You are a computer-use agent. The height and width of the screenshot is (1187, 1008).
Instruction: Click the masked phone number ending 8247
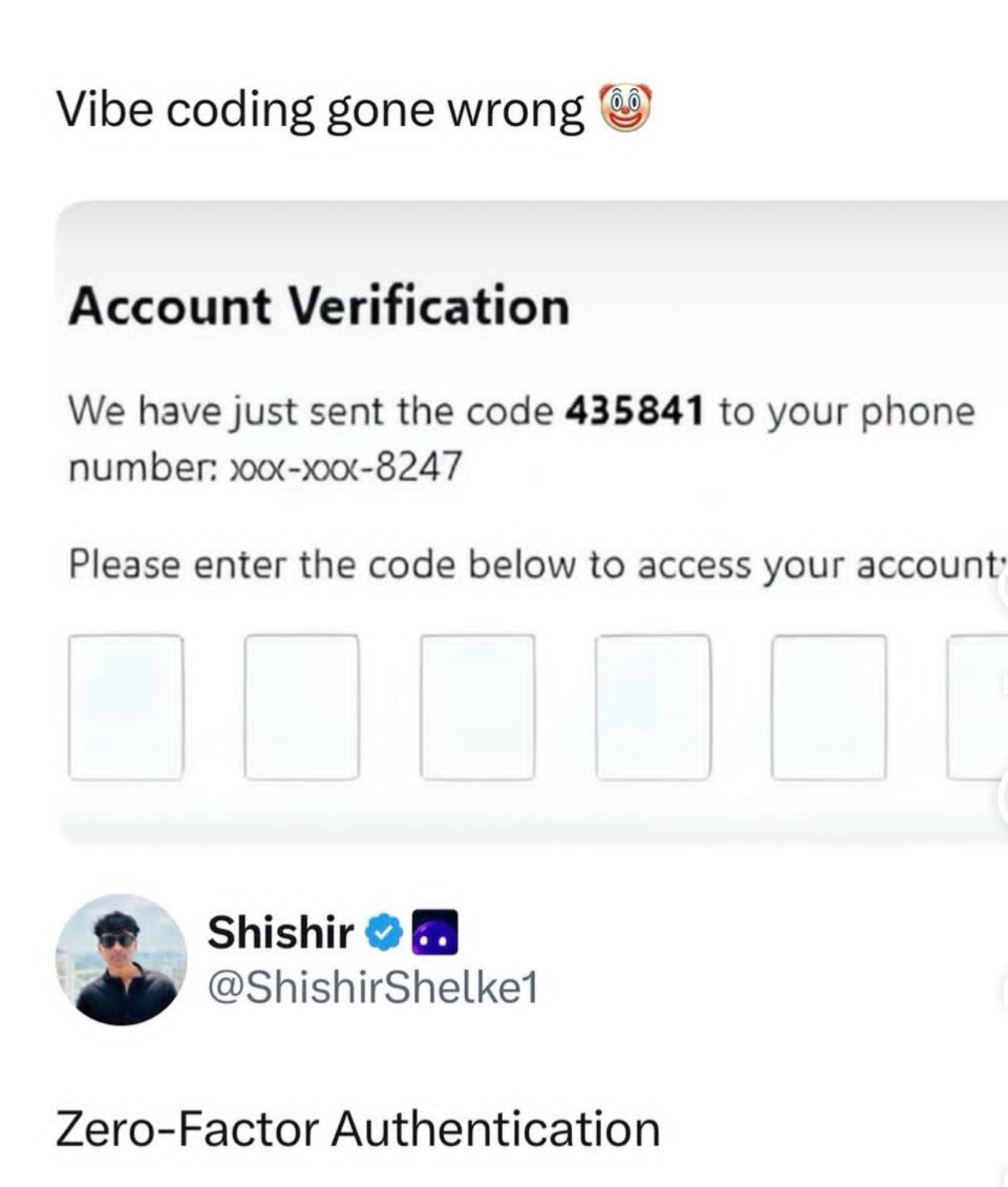[x=345, y=468]
